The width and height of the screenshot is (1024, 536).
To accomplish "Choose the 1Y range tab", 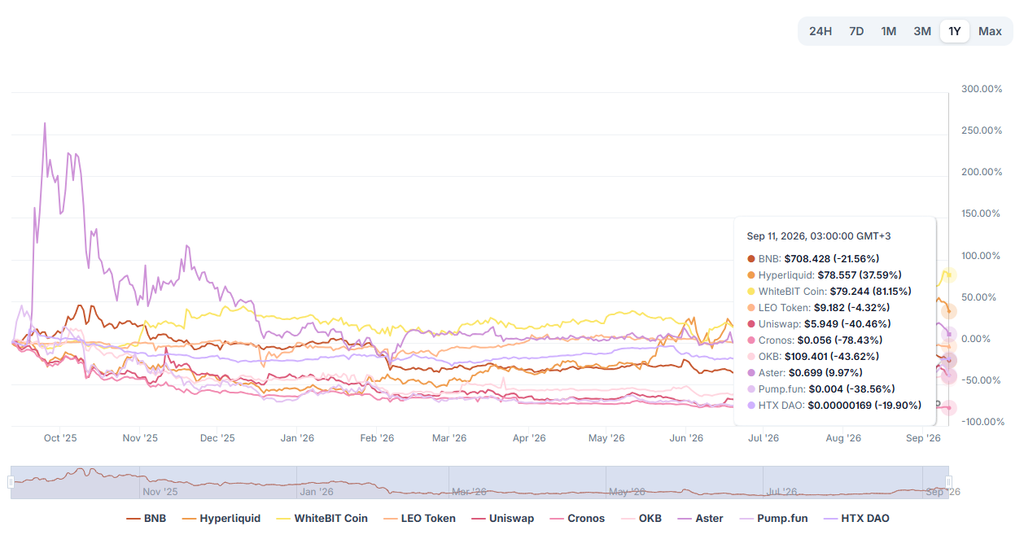I will 955,31.
